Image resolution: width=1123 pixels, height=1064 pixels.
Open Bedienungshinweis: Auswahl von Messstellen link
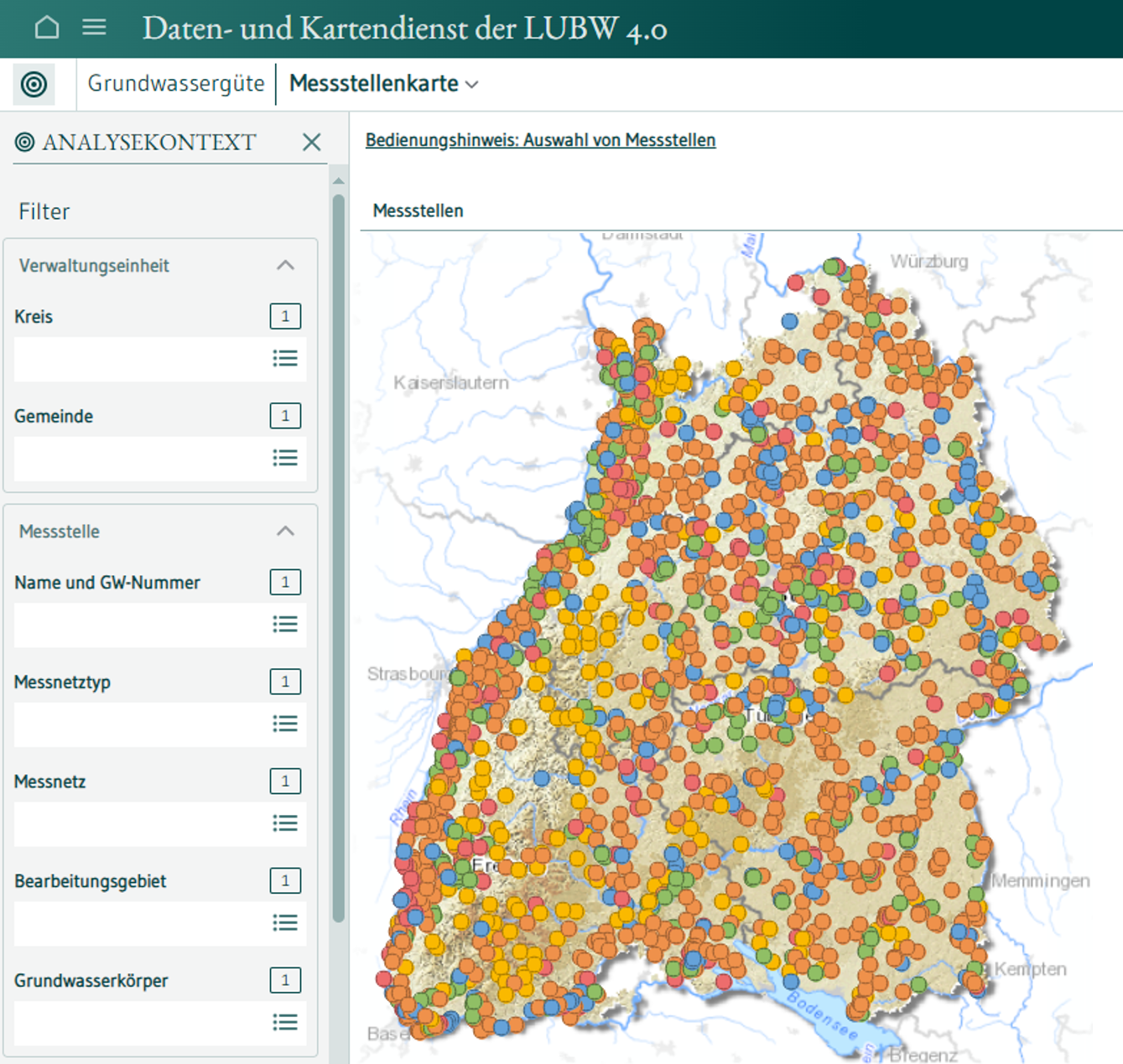click(540, 140)
